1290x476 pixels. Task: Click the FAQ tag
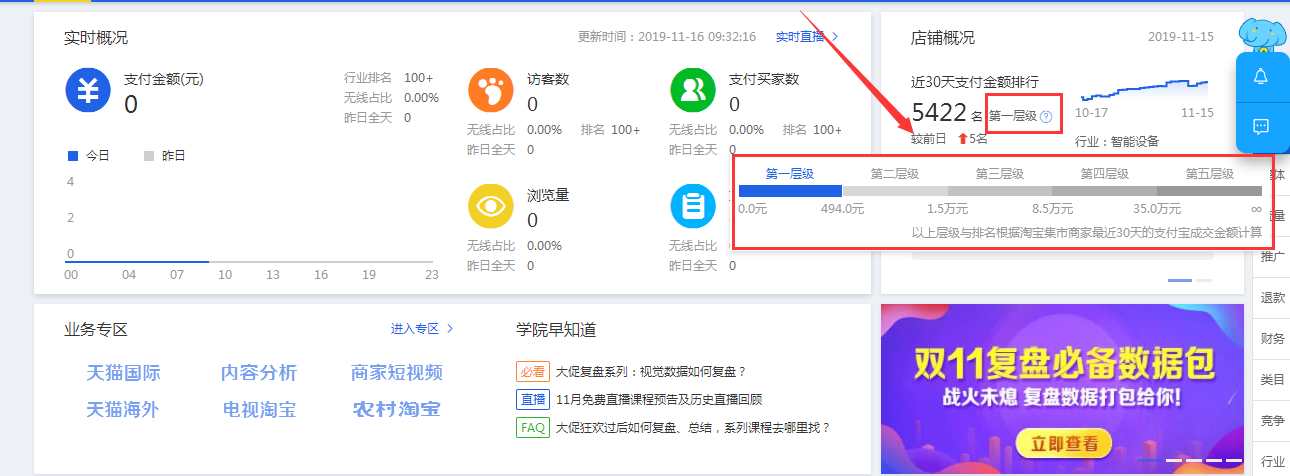tap(533, 428)
